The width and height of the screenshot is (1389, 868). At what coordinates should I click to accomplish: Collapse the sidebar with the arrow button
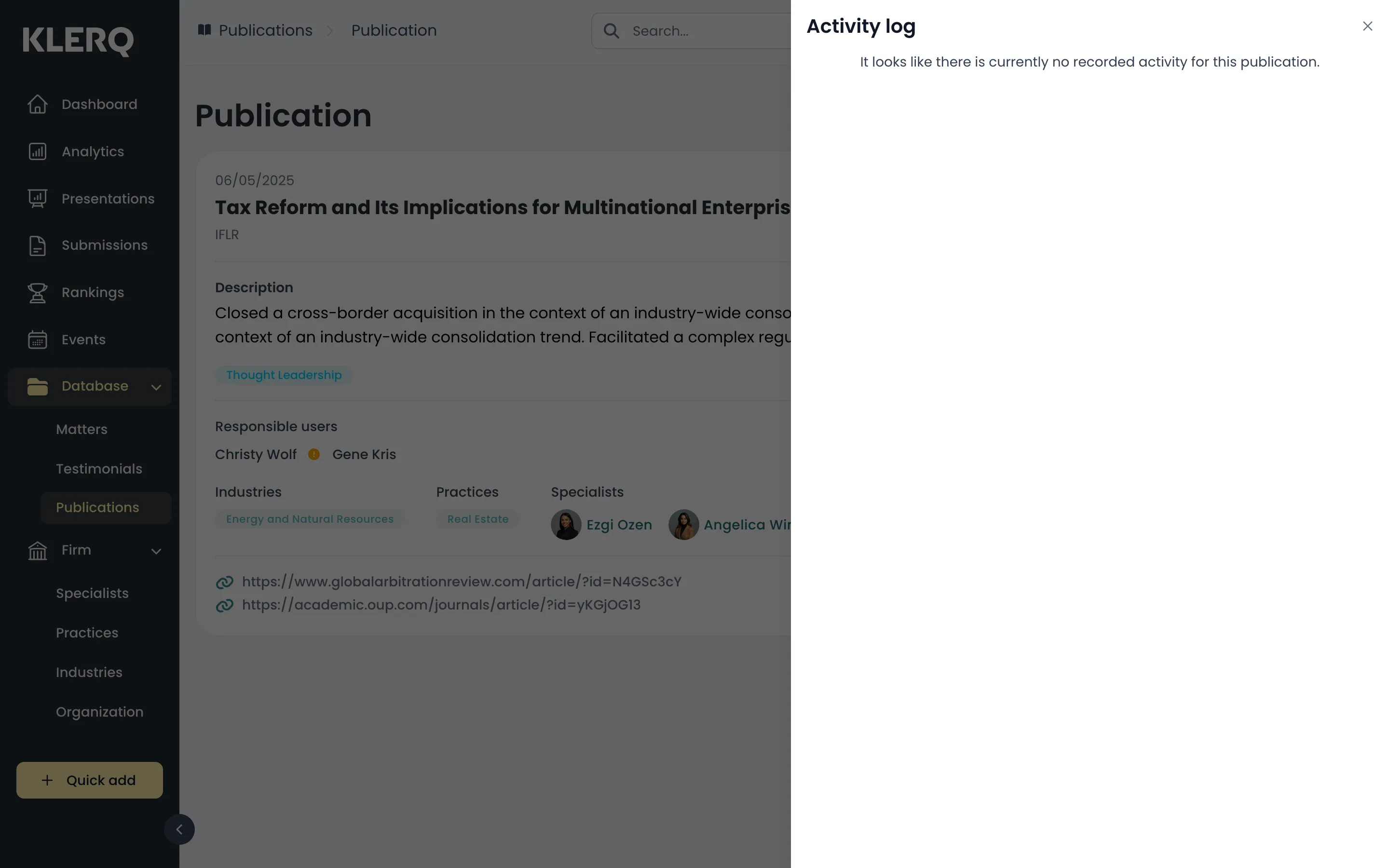(x=179, y=829)
